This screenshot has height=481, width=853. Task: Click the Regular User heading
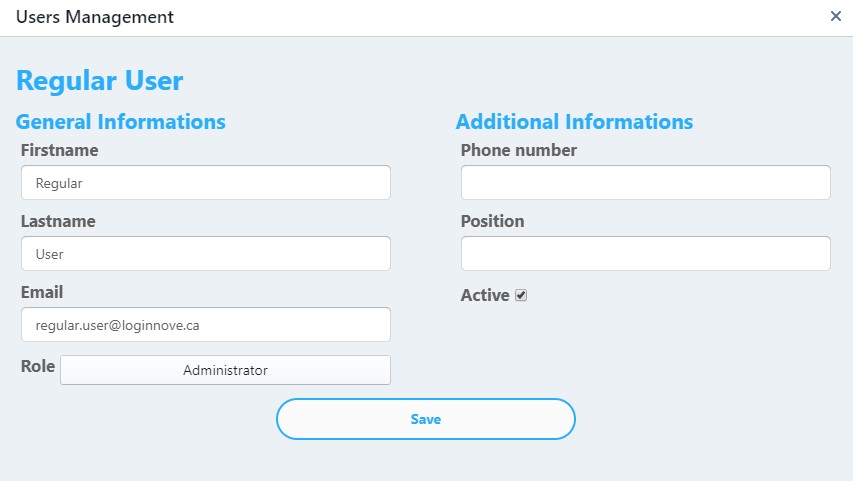(100, 81)
